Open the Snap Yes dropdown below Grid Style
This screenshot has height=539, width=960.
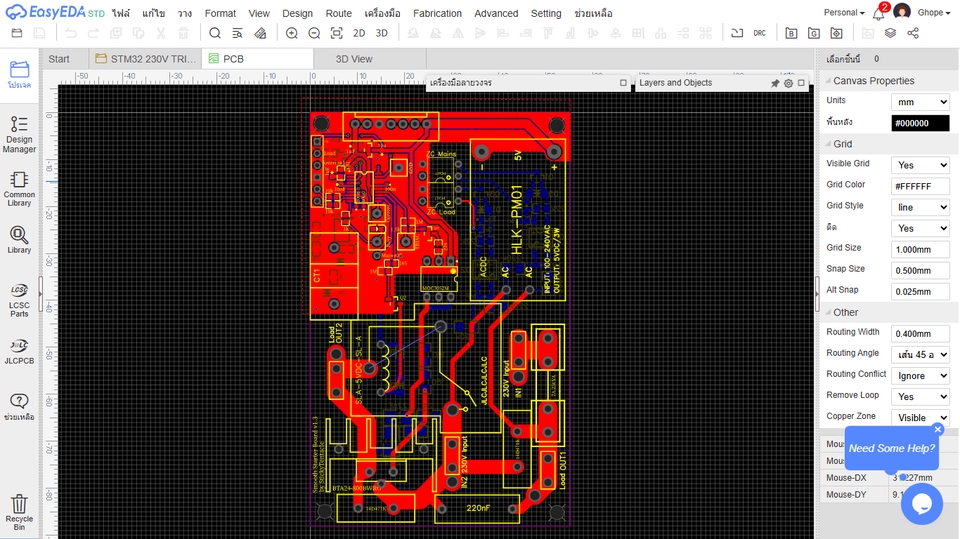tap(920, 228)
